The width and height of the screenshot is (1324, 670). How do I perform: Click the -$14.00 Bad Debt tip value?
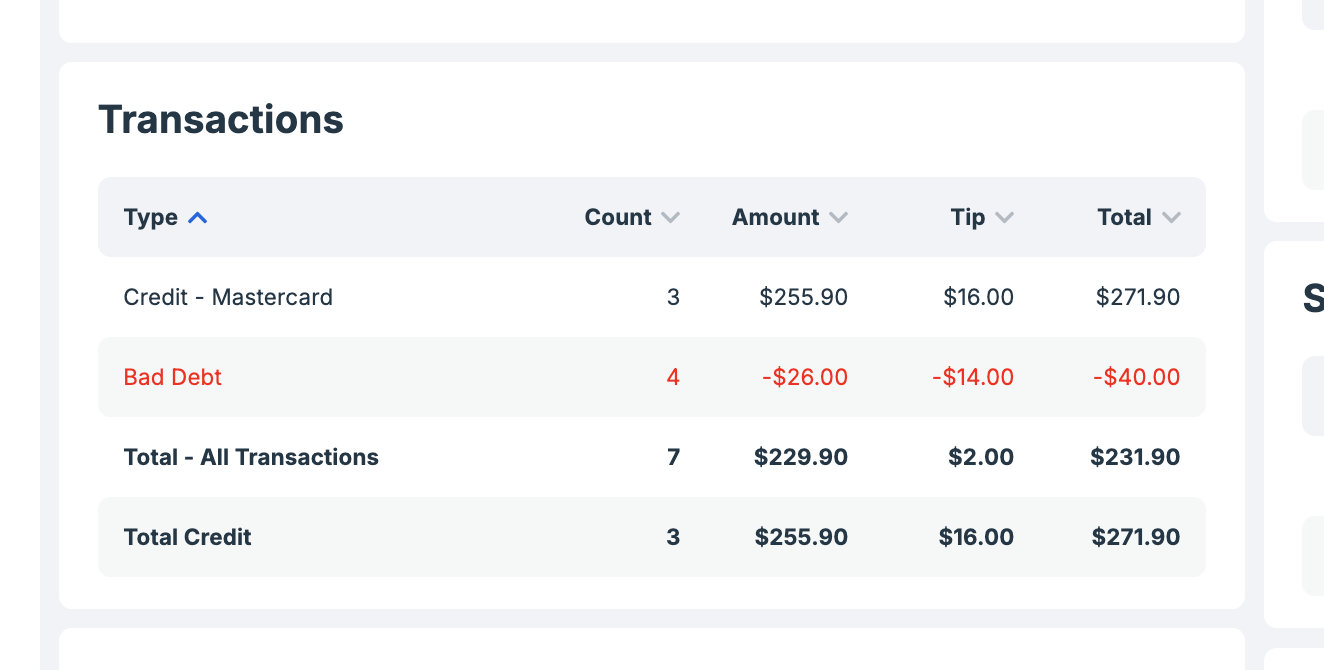[972, 377]
